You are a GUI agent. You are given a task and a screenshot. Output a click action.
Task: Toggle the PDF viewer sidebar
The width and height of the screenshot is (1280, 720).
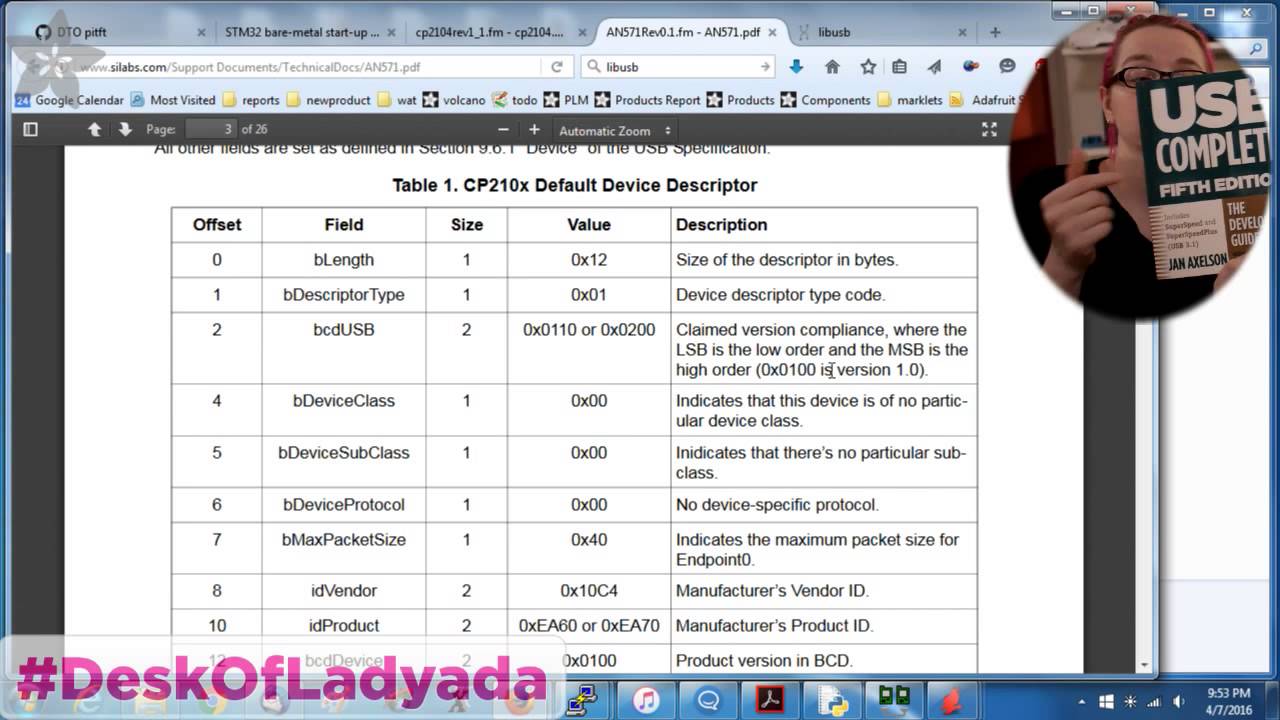point(30,129)
